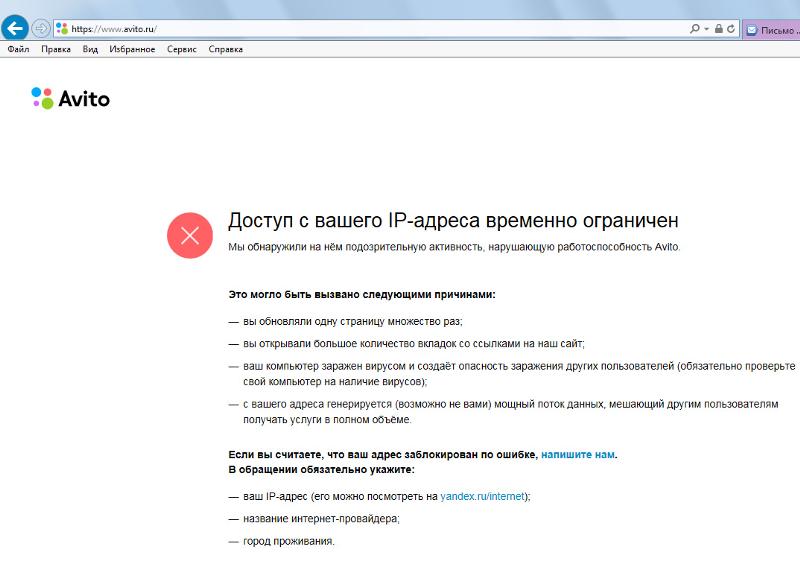Open the Сервис menu

pos(182,49)
